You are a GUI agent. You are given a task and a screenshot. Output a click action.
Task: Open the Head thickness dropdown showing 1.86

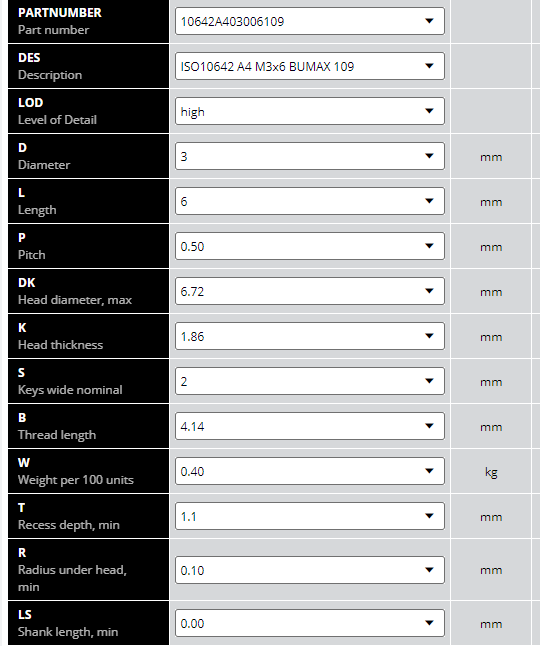tap(310, 336)
